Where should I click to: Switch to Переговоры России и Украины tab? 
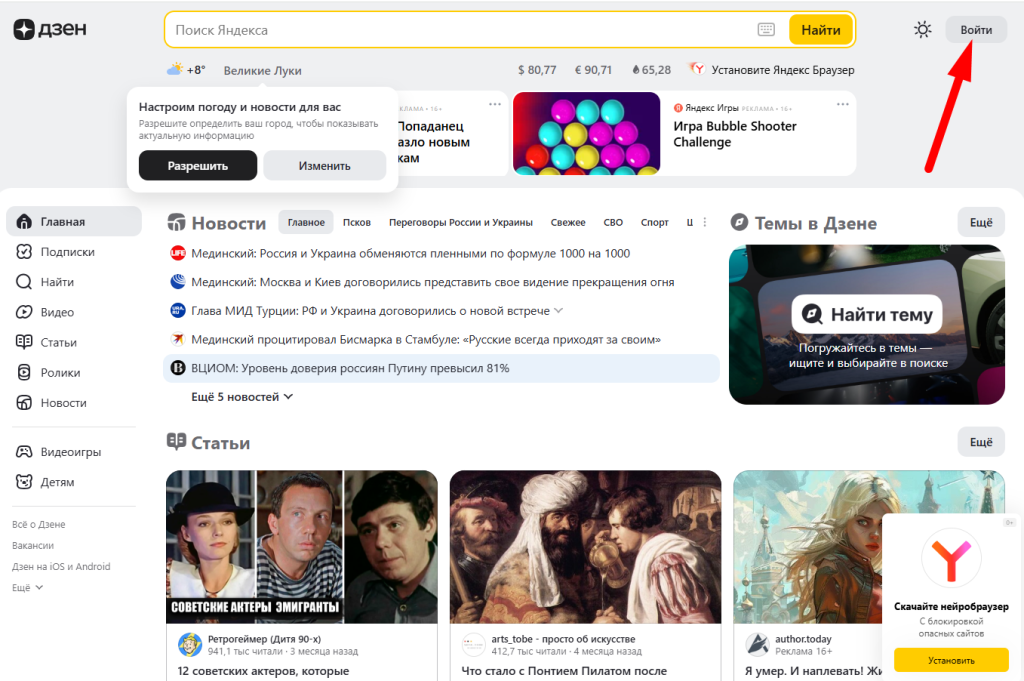coord(460,222)
